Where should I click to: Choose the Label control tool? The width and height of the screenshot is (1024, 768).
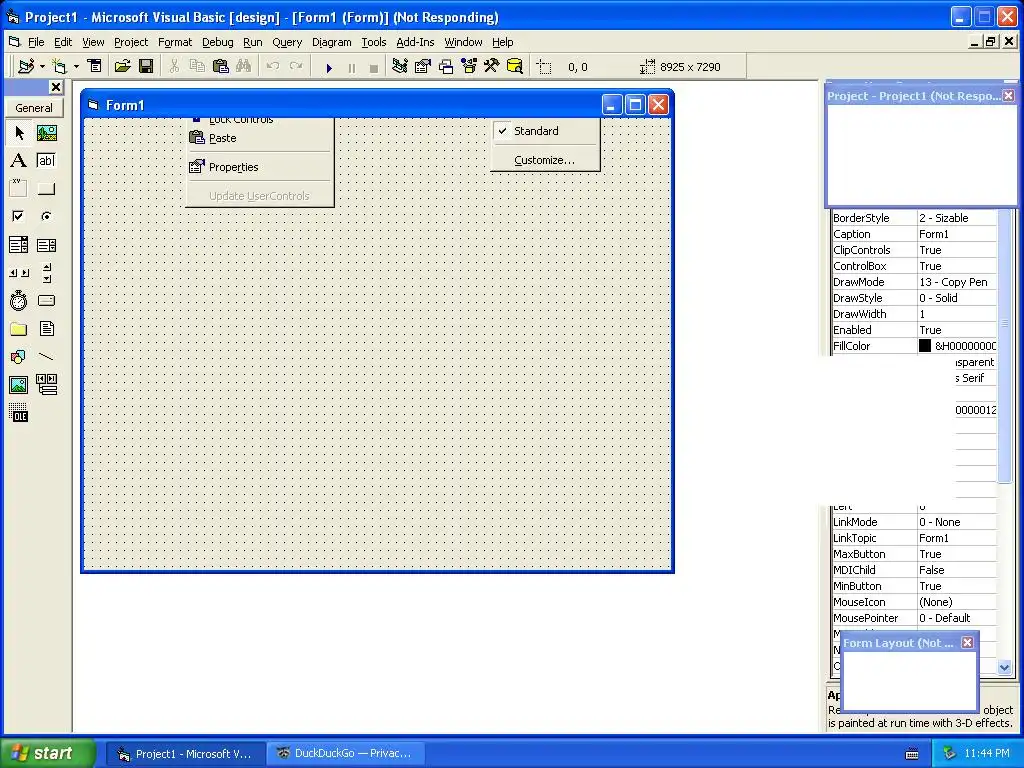[x=19, y=161]
